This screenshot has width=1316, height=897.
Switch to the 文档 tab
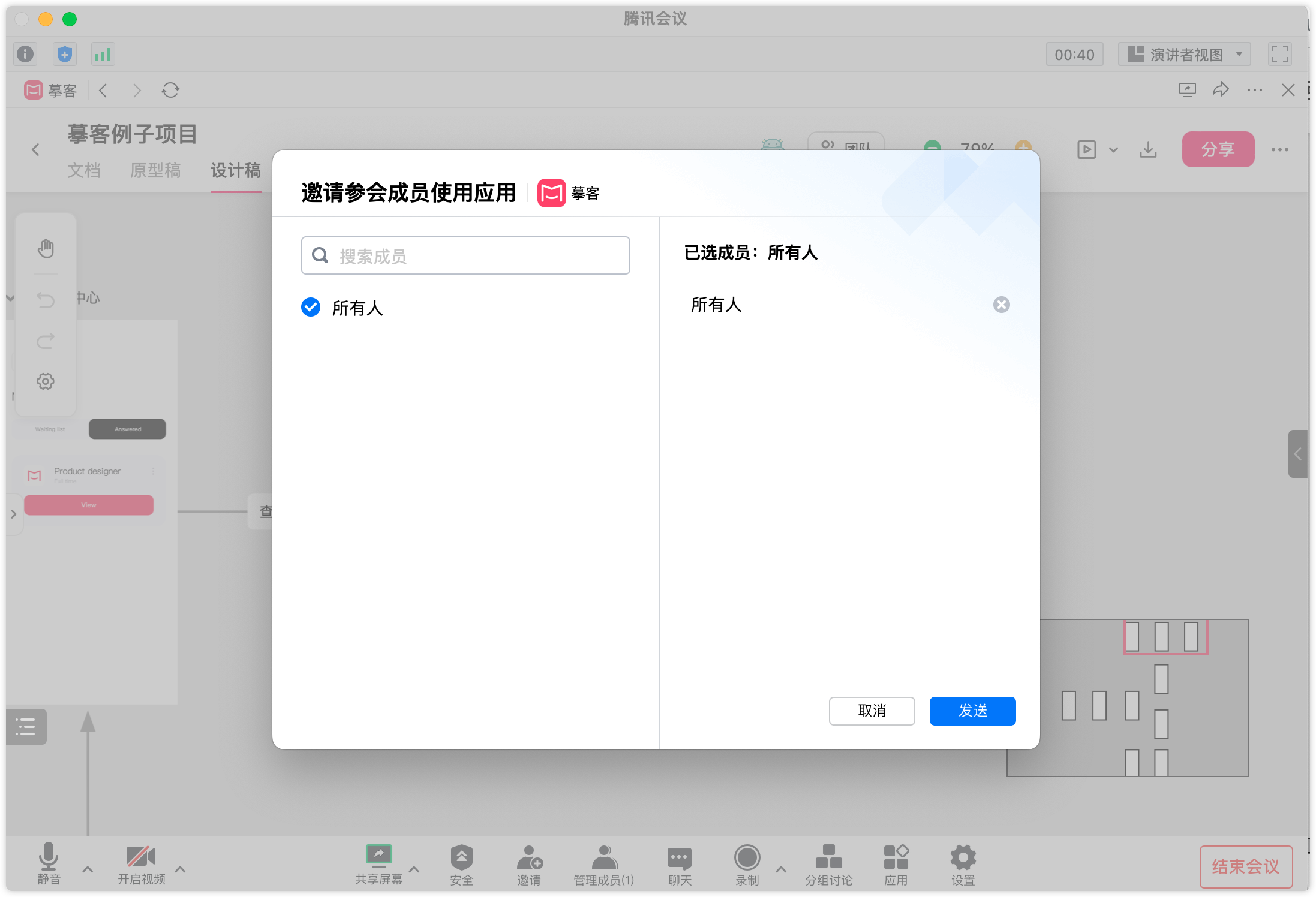point(84,170)
